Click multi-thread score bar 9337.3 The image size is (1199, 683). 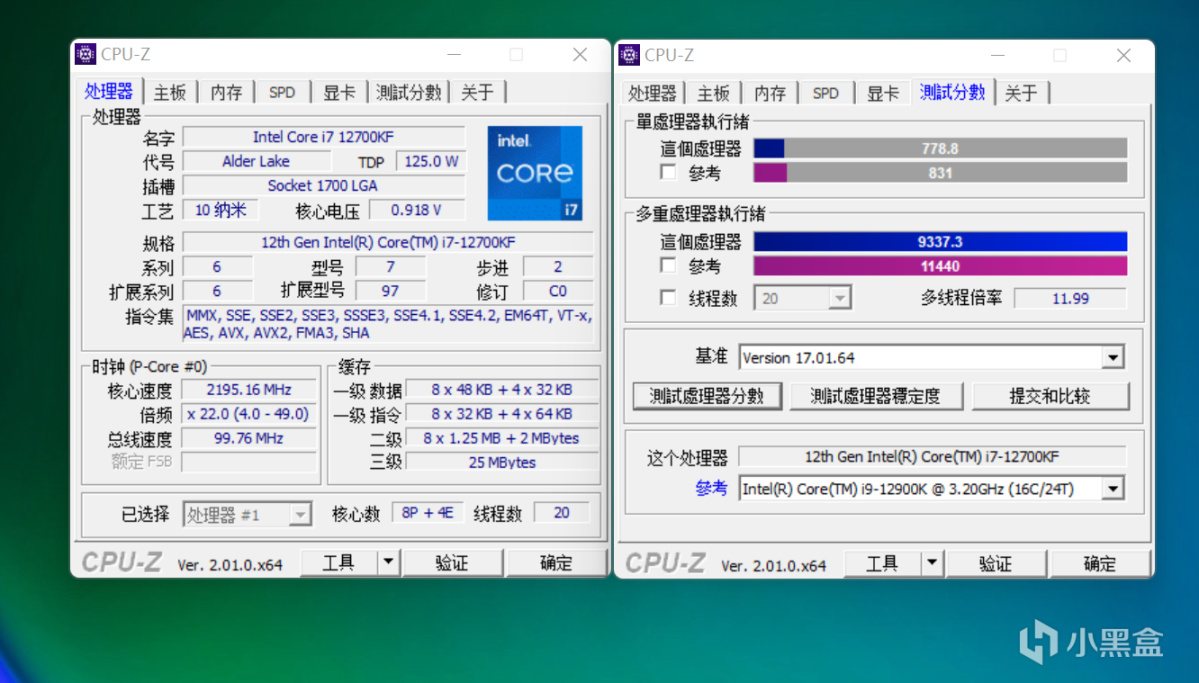tap(941, 242)
